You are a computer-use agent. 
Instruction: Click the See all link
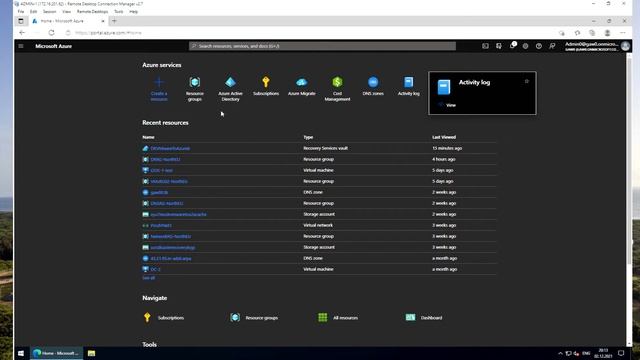[149, 278]
